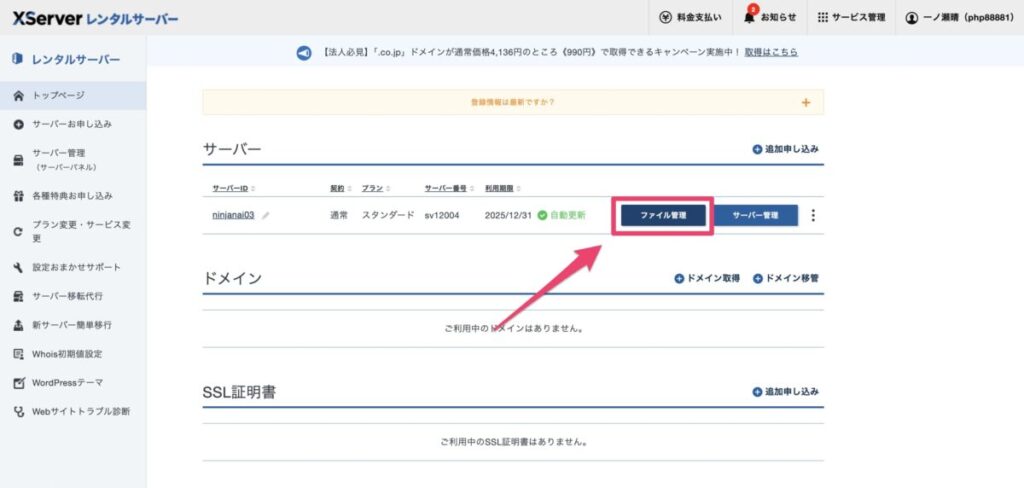Click 取得はこちら campaign link
This screenshot has width=1024, height=488.
coord(771,52)
